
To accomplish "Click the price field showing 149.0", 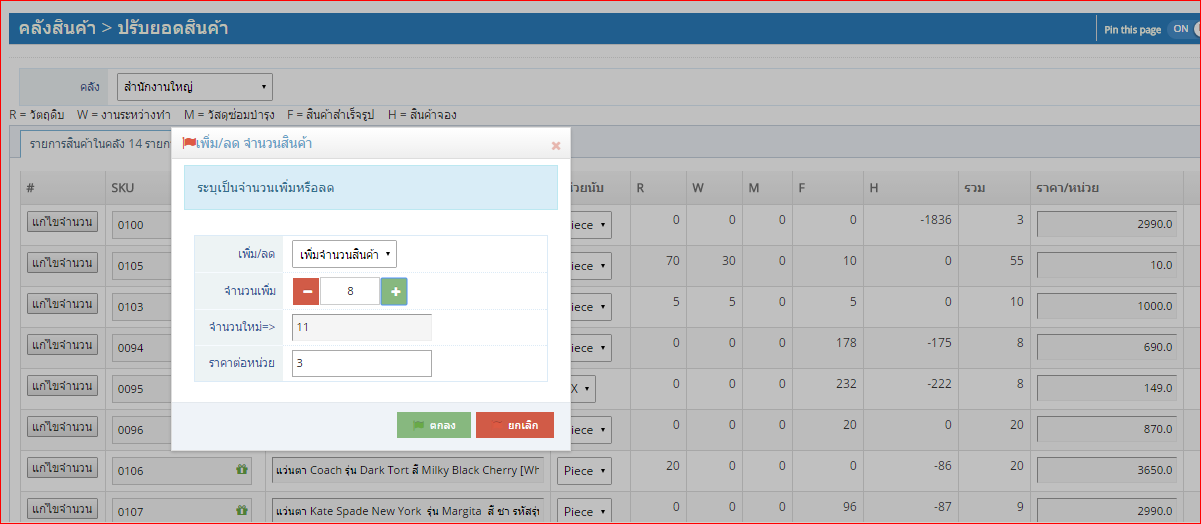I will [1108, 389].
